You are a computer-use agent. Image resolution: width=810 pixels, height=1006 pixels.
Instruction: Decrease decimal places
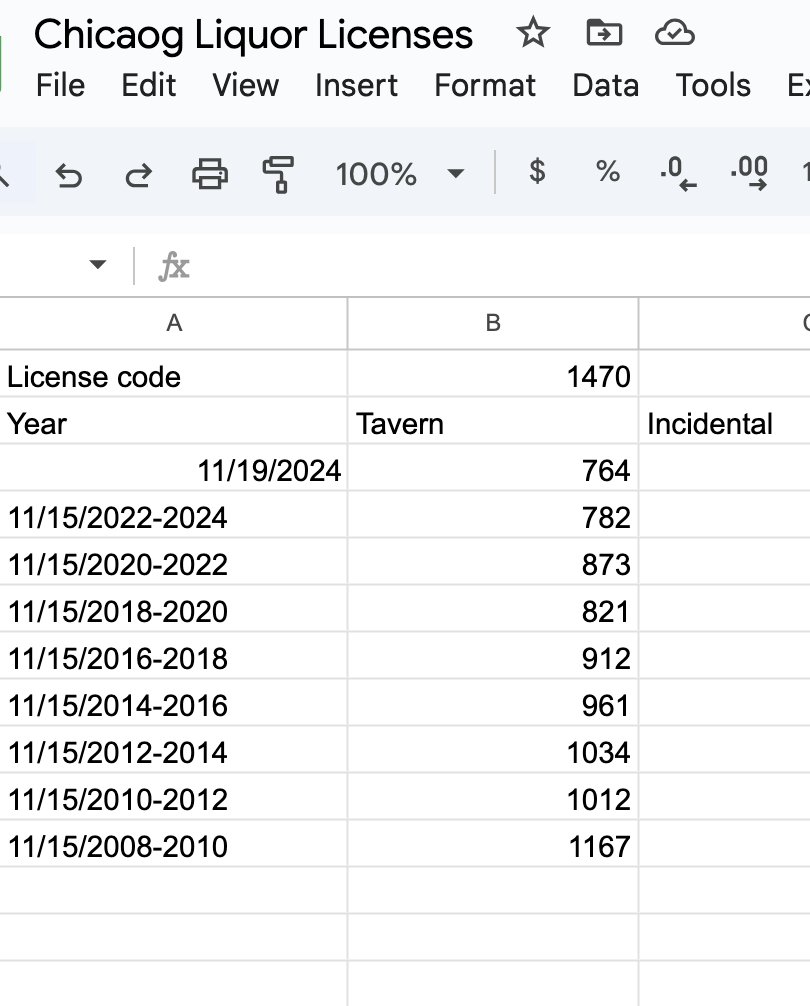click(x=679, y=173)
